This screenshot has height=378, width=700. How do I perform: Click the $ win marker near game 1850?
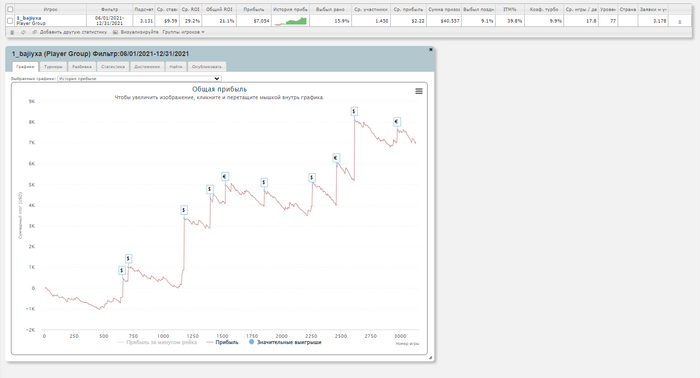click(x=264, y=182)
